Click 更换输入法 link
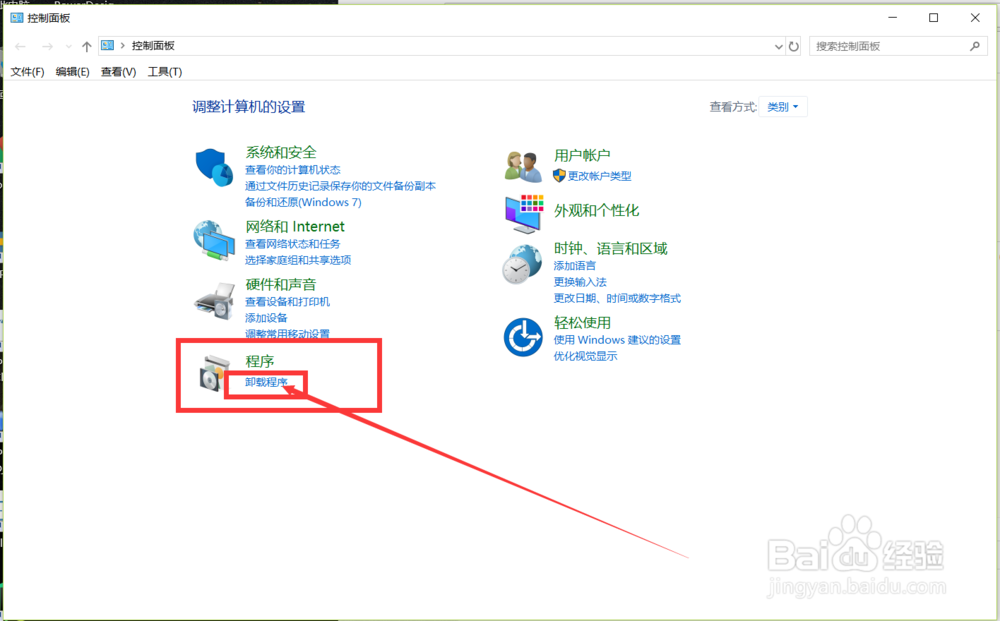This screenshot has height=621, width=1000. (x=580, y=282)
